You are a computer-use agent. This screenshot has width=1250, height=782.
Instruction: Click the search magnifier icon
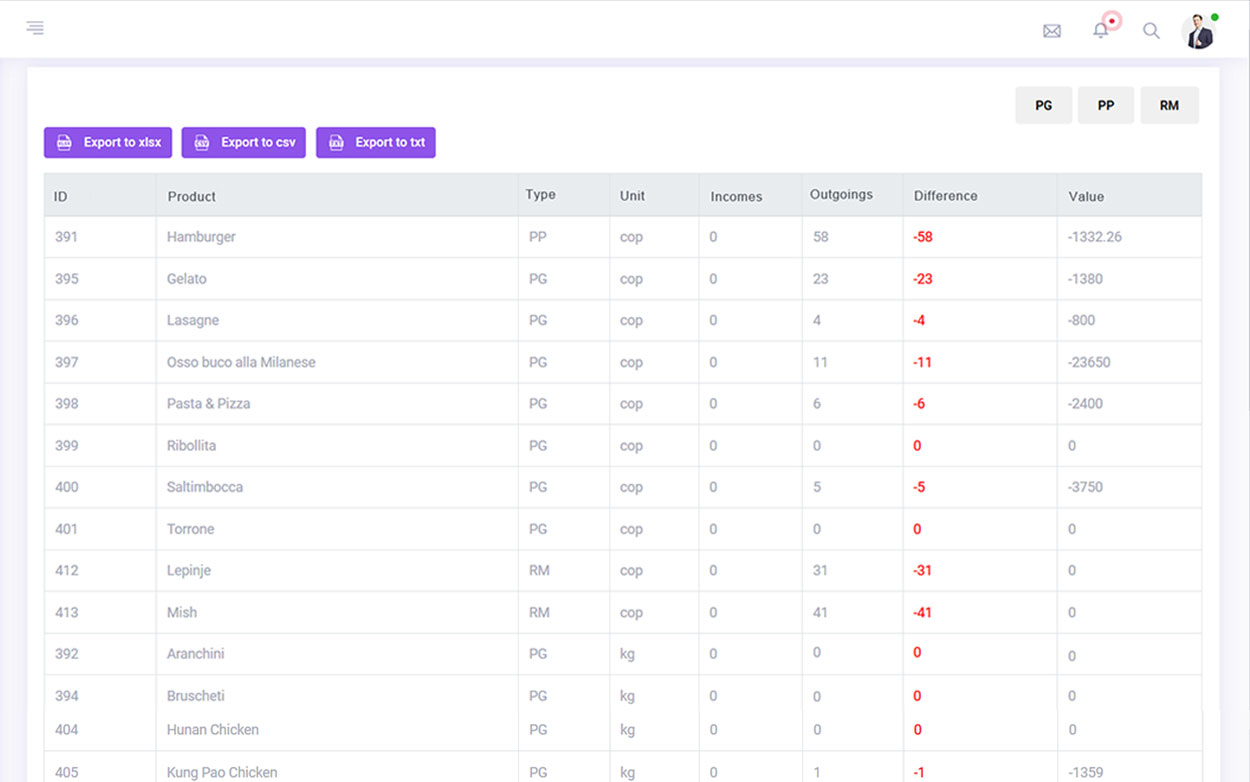(x=1151, y=31)
